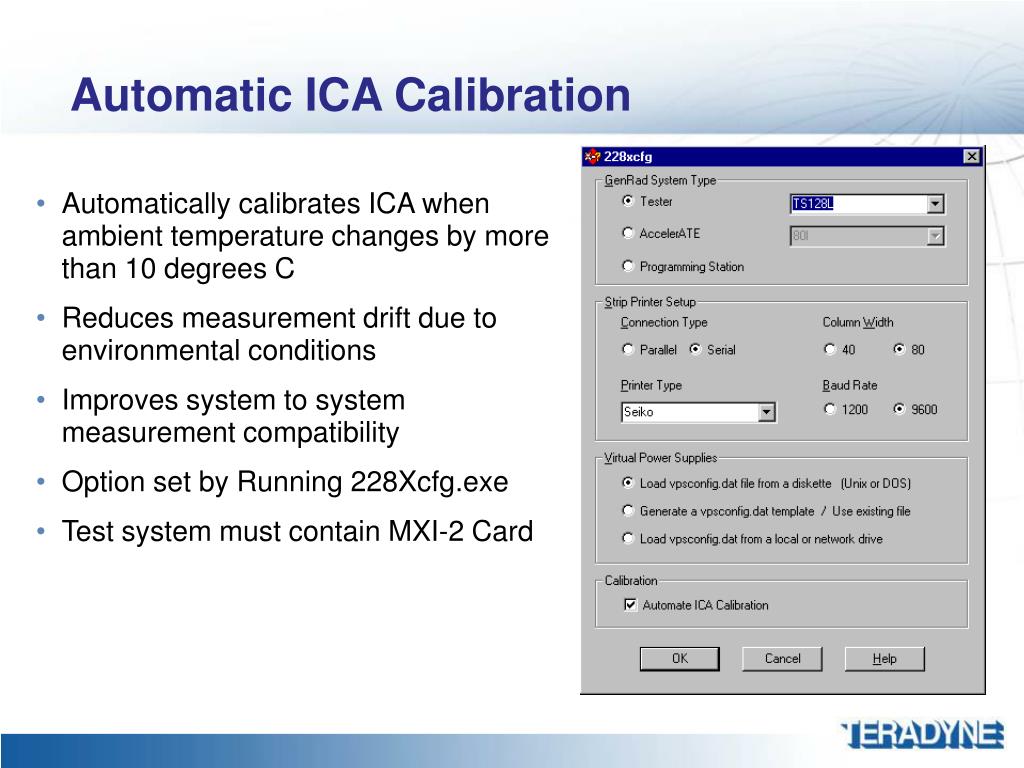
Task: Expand the Seiko printer type dropdown arrow
Action: tap(767, 412)
